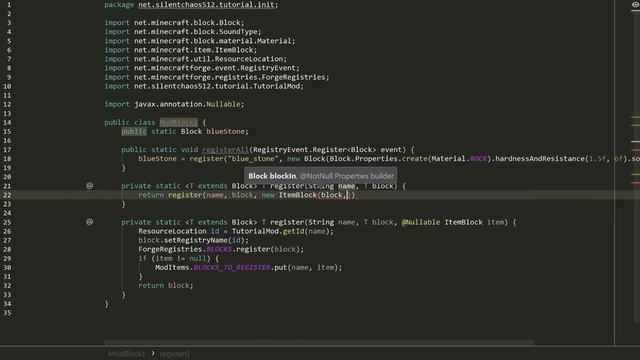Click the "blue_stone" string literal
This screenshot has width=640, height=360.
(253, 158)
